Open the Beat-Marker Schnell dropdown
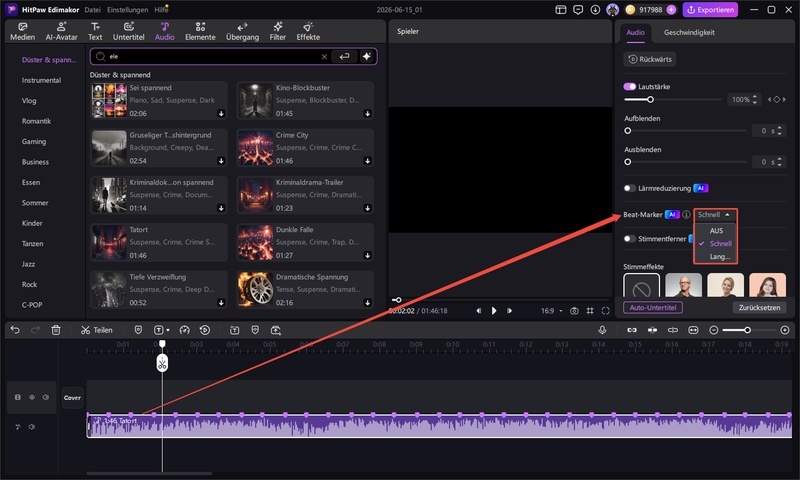Screen dimensions: 800x480 715,215
